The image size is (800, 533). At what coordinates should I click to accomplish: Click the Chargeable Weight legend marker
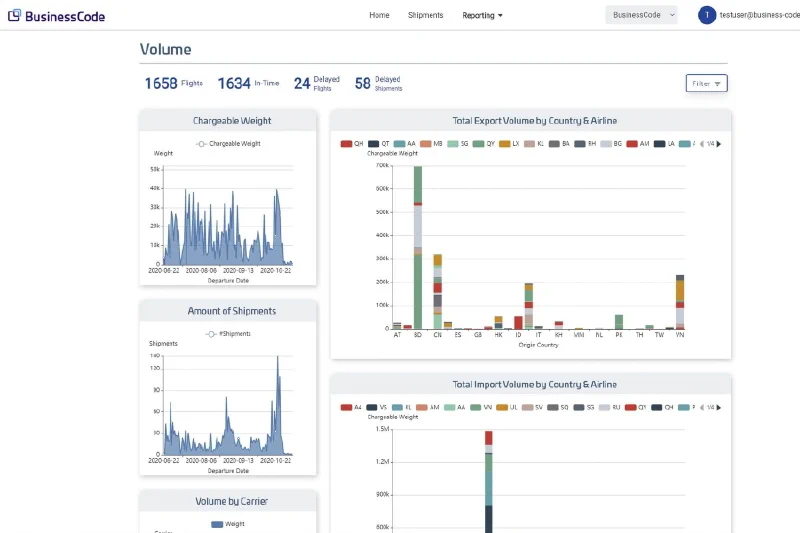click(201, 144)
